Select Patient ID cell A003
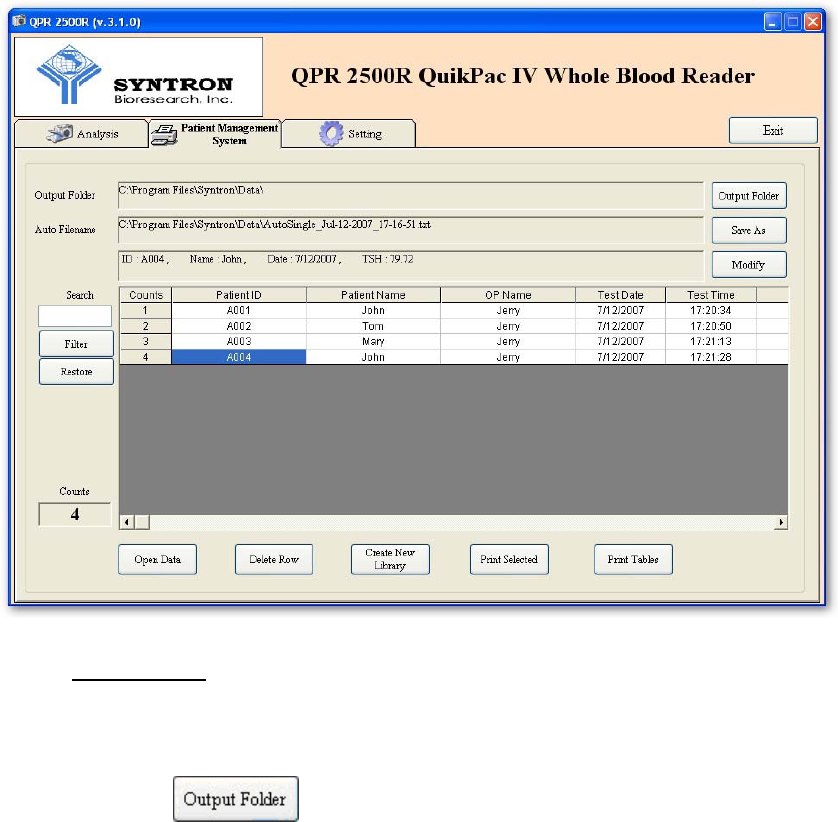 (239, 342)
